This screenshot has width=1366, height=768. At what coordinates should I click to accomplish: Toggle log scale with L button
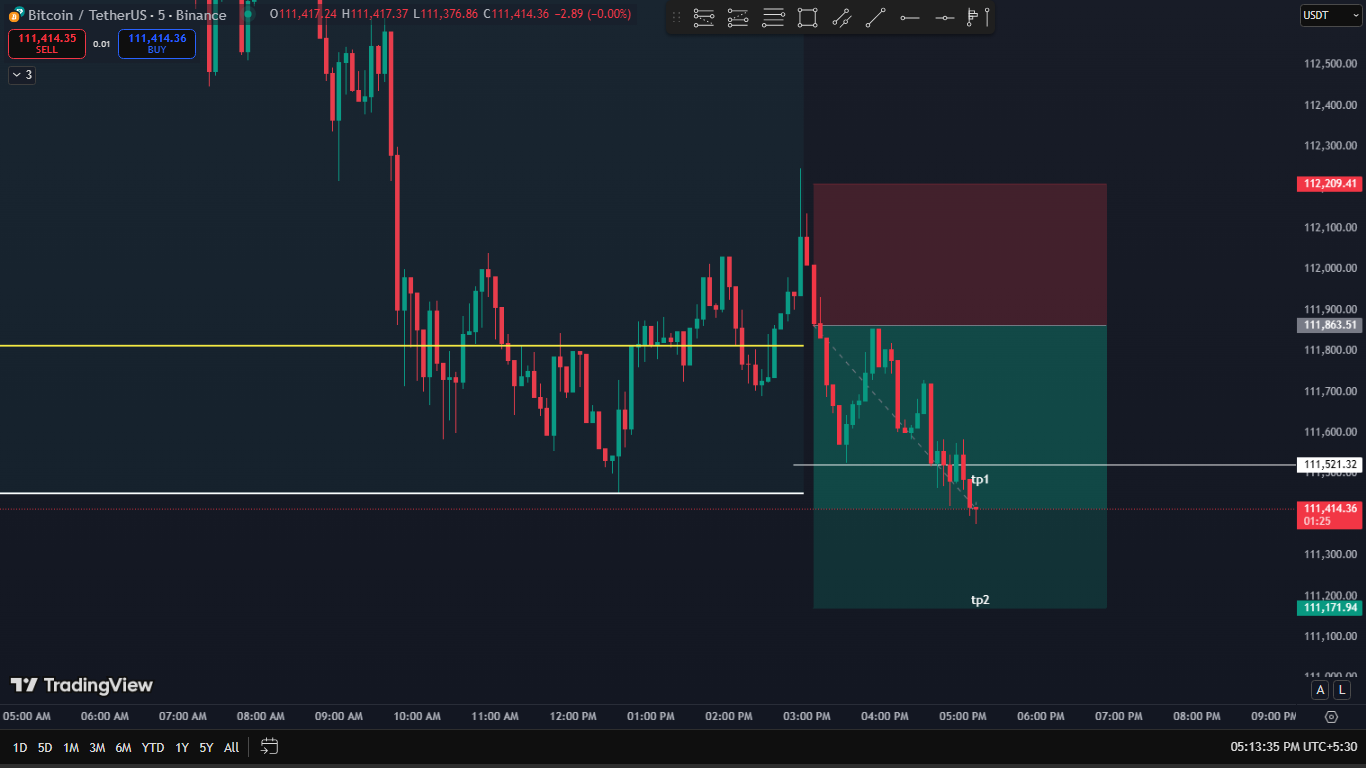pyautogui.click(x=1341, y=690)
